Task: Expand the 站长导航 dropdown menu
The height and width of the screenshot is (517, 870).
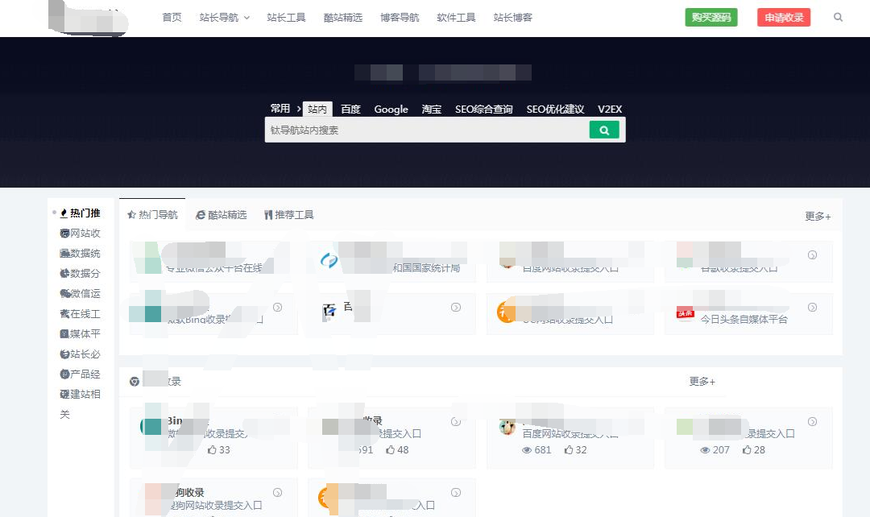Action: click(x=224, y=18)
